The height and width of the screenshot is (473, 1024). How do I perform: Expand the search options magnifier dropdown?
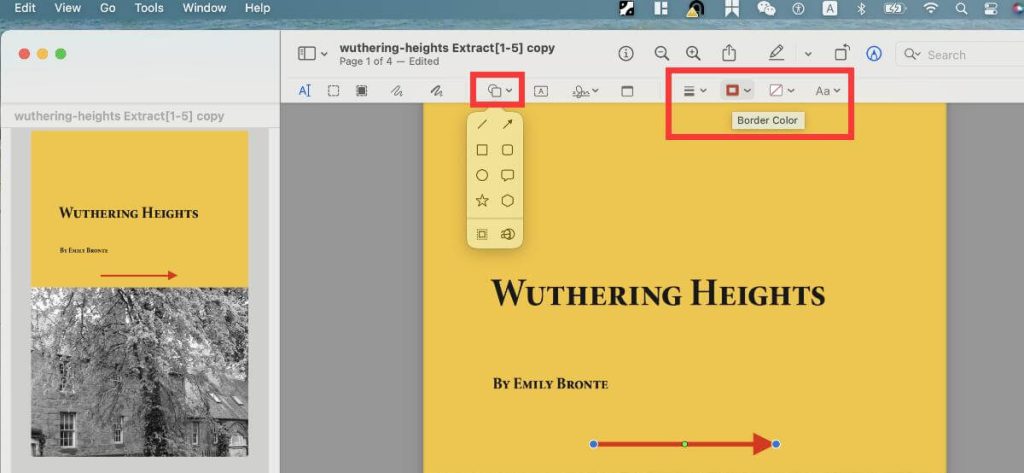tap(912, 55)
